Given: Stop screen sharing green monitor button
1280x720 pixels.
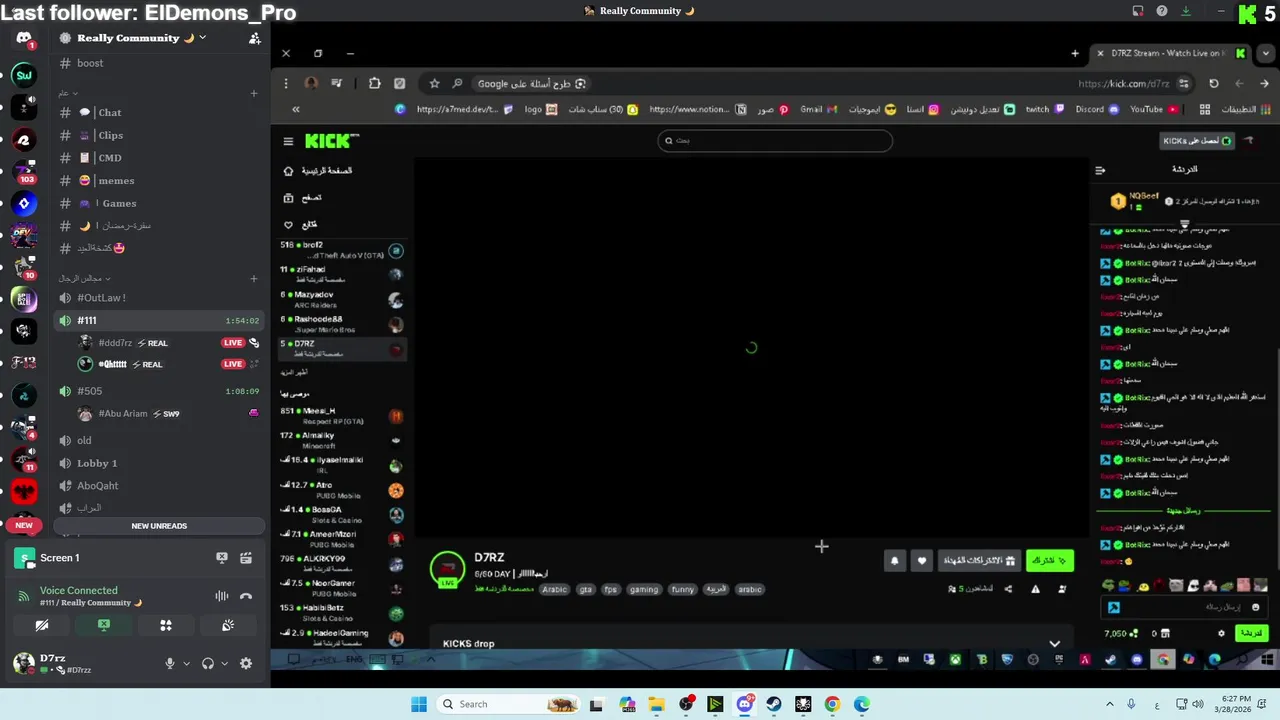Looking at the screenshot, I should 104,625.
